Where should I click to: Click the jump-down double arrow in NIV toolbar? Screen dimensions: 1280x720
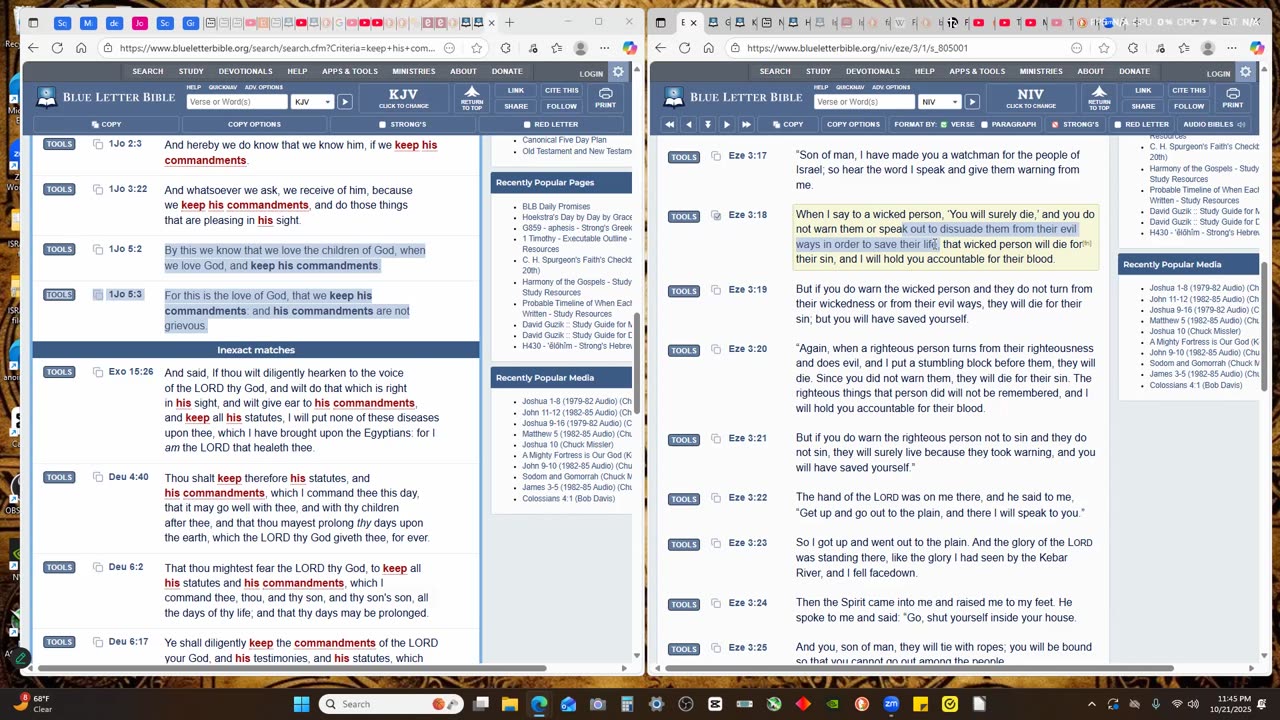707,124
